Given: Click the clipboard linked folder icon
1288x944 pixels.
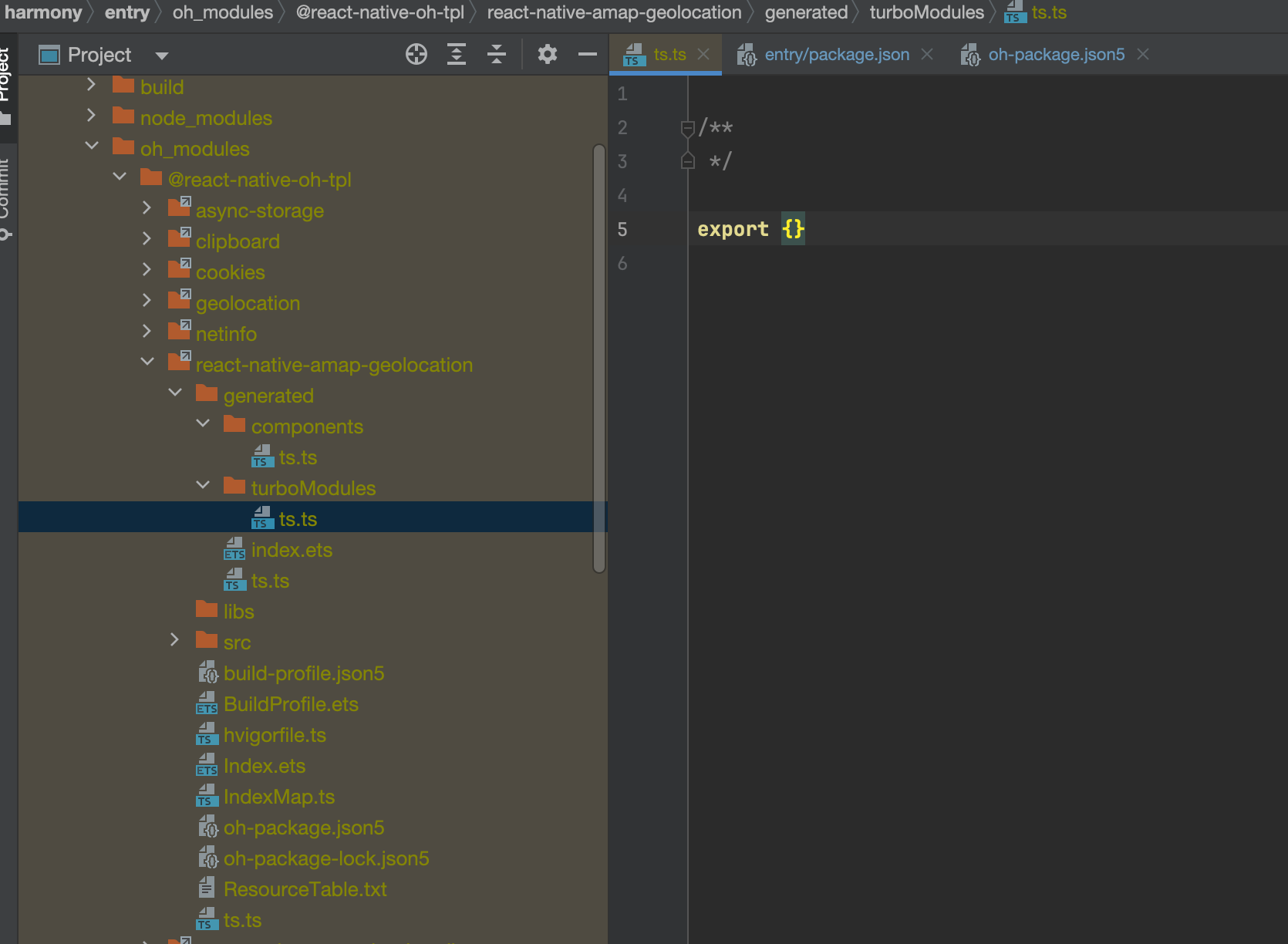Looking at the screenshot, I should (180, 238).
